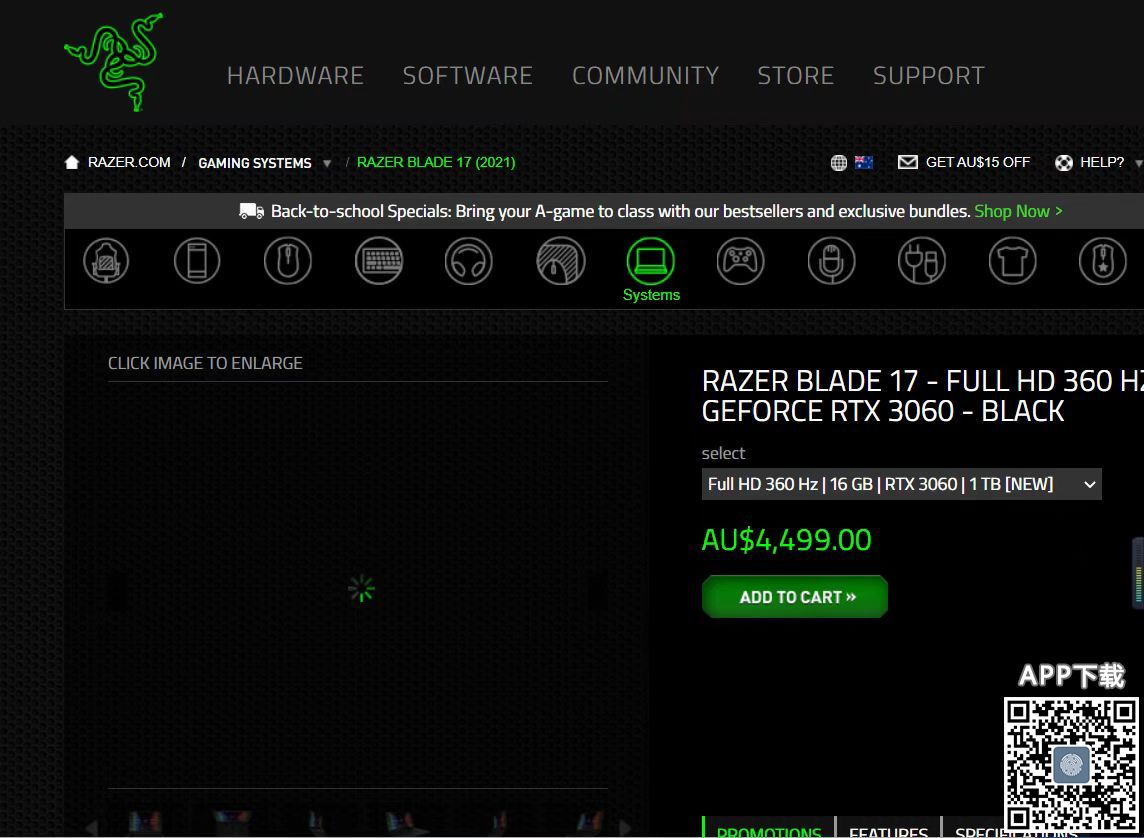Image resolution: width=1144 pixels, height=838 pixels.
Task: Choose the keyboards category icon
Action: [x=379, y=261]
